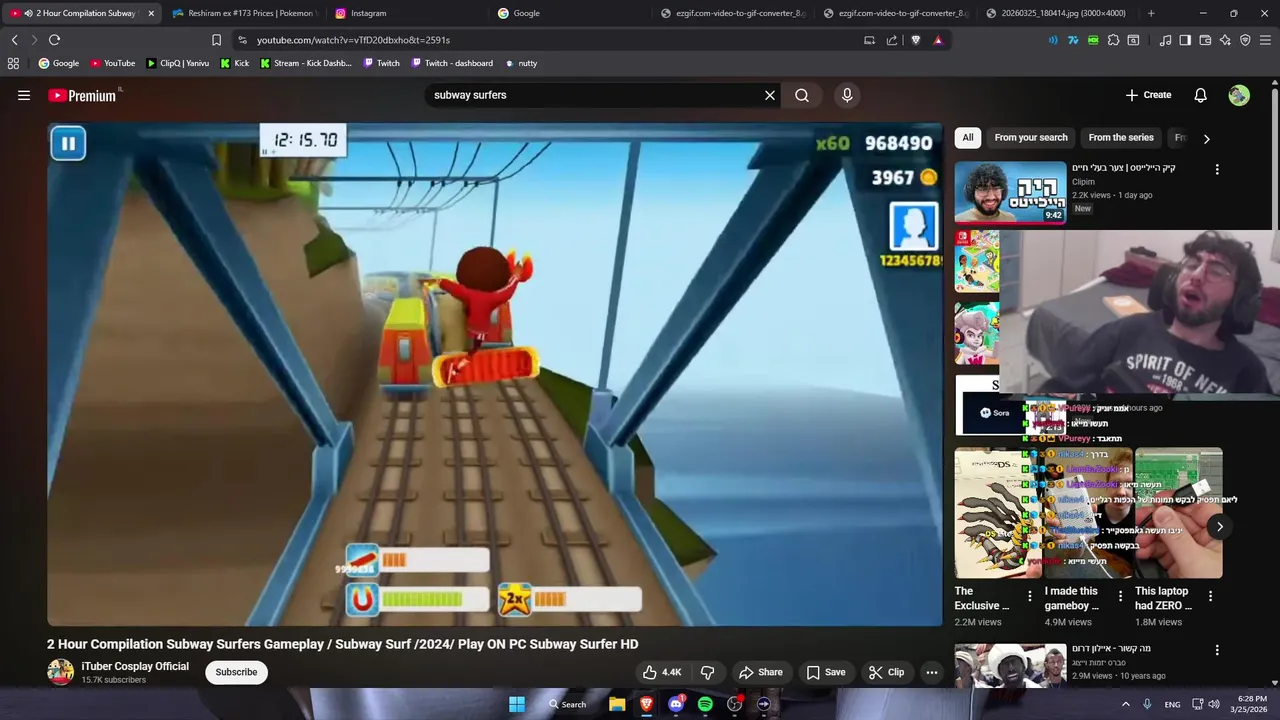The height and width of the screenshot is (720, 1280).
Task: Run search with the magnifier button
Action: 802,95
